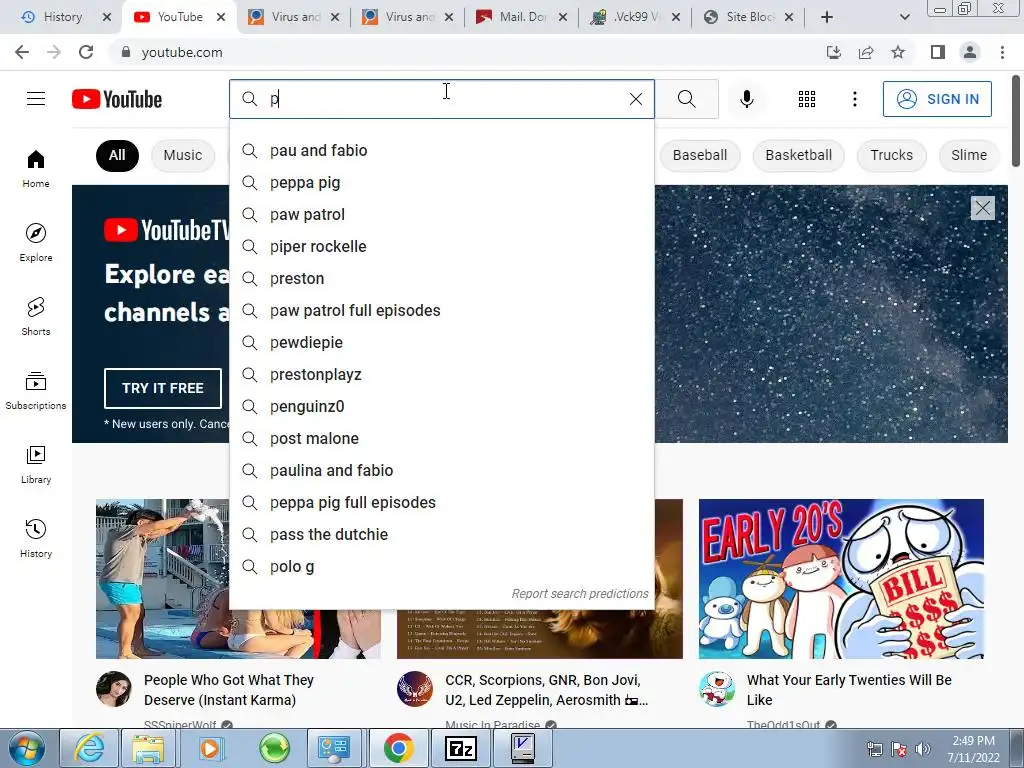1024x768 pixels.
Task: Start voice search with the microphone
Action: [746, 99]
